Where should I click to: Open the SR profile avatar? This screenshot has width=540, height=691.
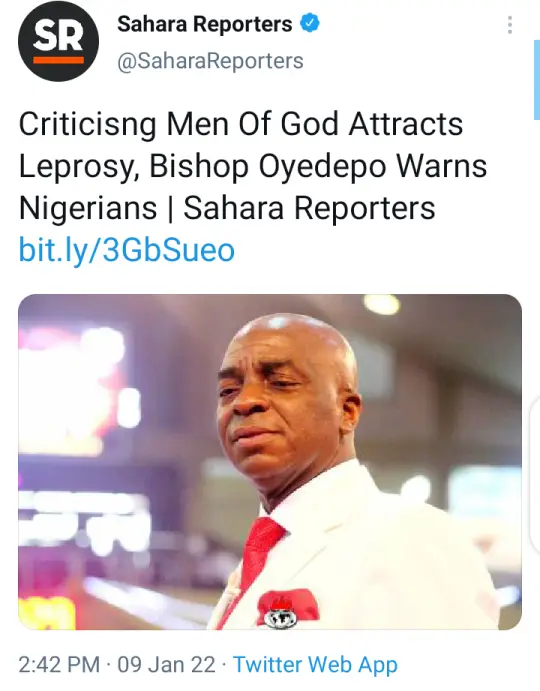tap(58, 41)
